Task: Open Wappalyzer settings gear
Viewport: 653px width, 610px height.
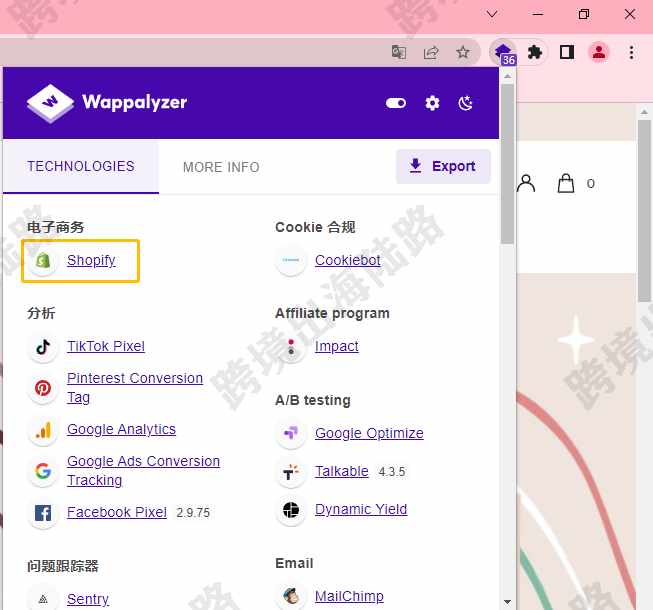Action: (x=432, y=103)
